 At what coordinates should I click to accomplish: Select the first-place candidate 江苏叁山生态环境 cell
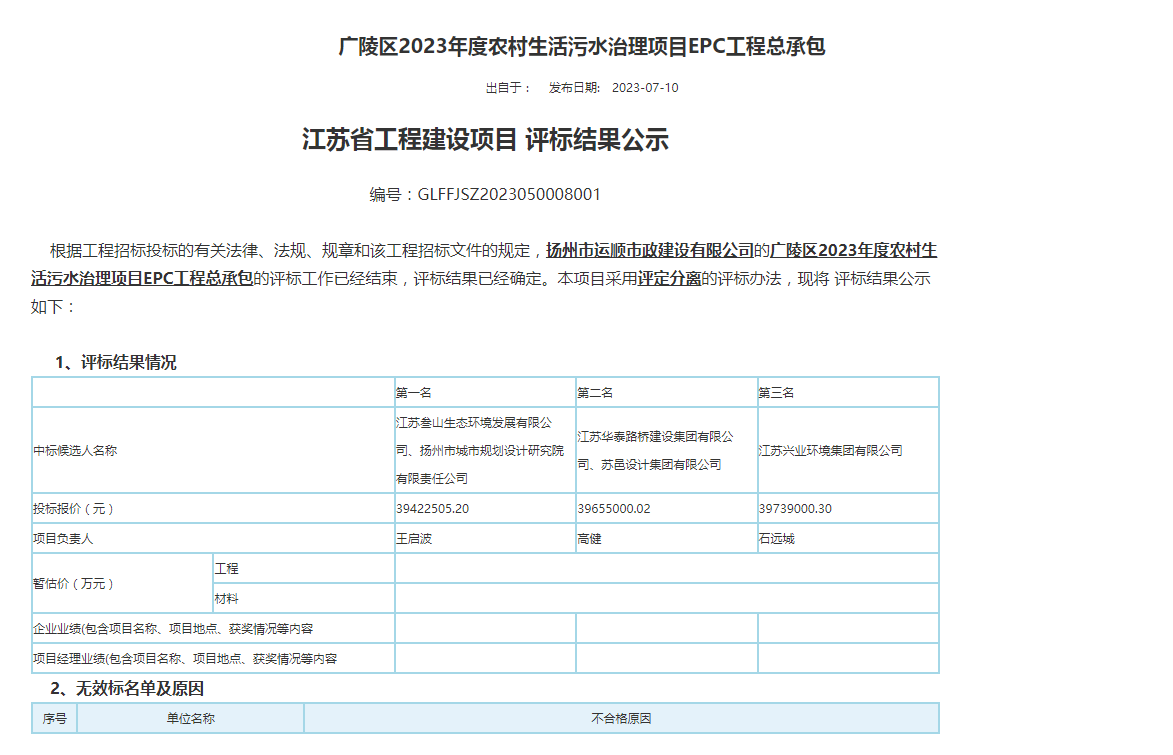click(485, 451)
